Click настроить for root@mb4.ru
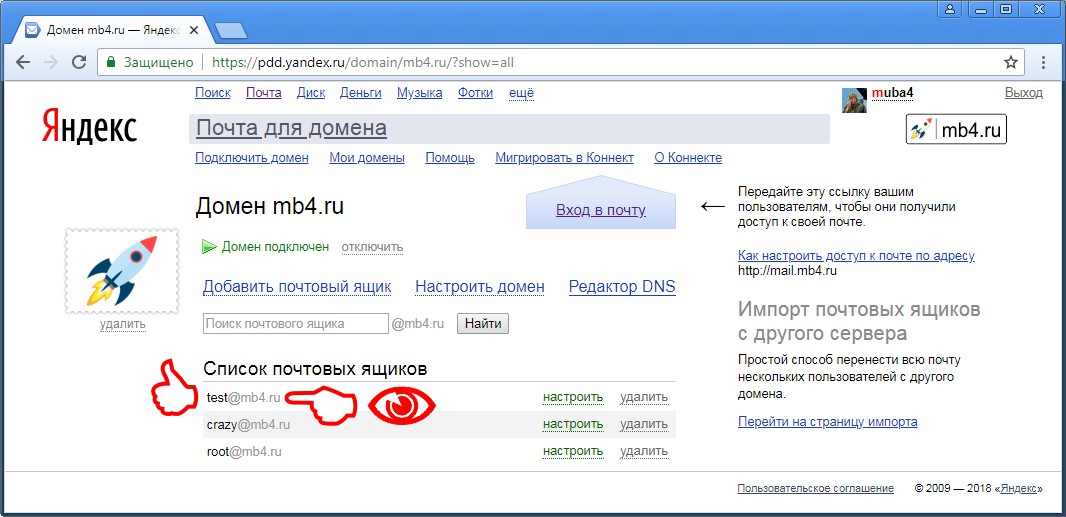This screenshot has width=1066, height=517. pos(572,451)
